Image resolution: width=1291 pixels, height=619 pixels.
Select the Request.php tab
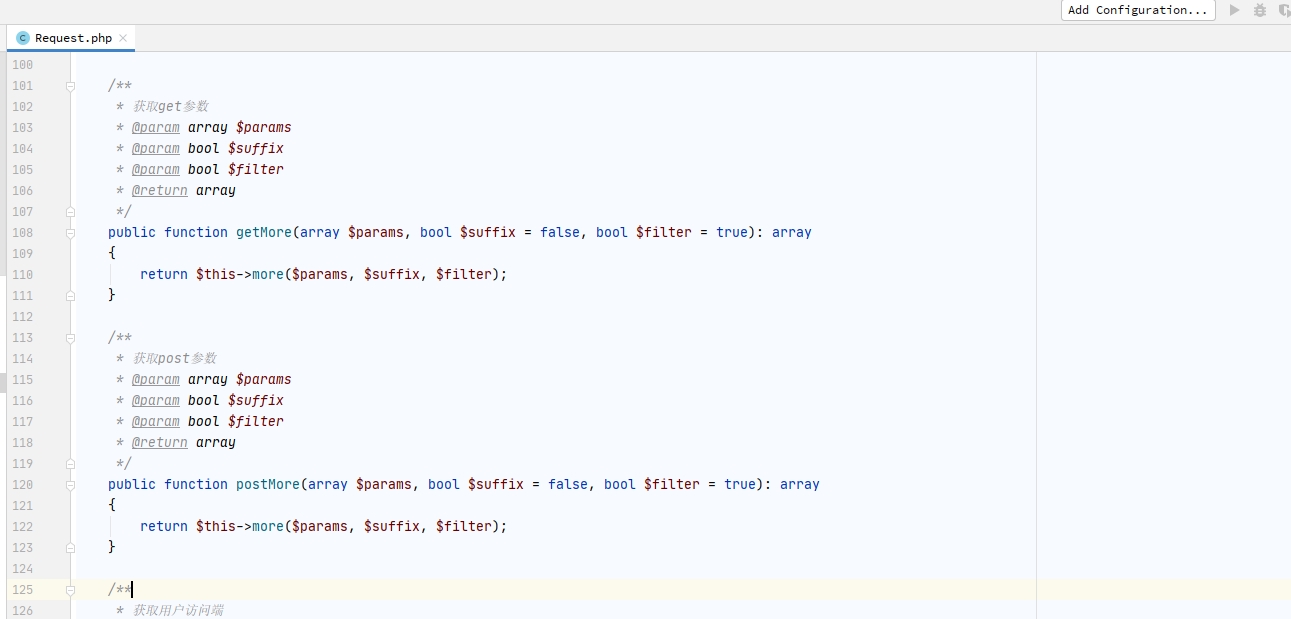[x=73, y=38]
